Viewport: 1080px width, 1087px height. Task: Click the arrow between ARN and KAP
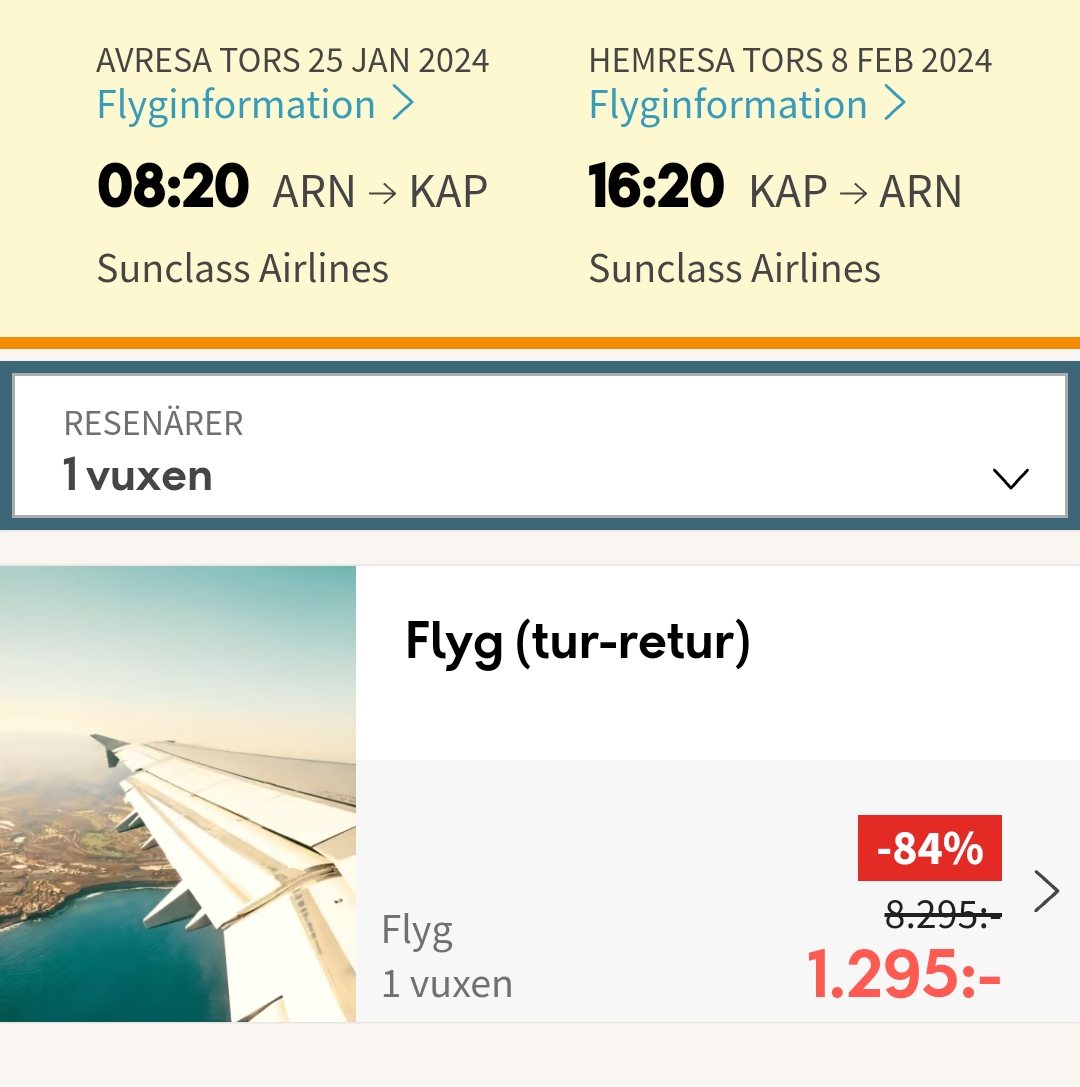tap(383, 193)
